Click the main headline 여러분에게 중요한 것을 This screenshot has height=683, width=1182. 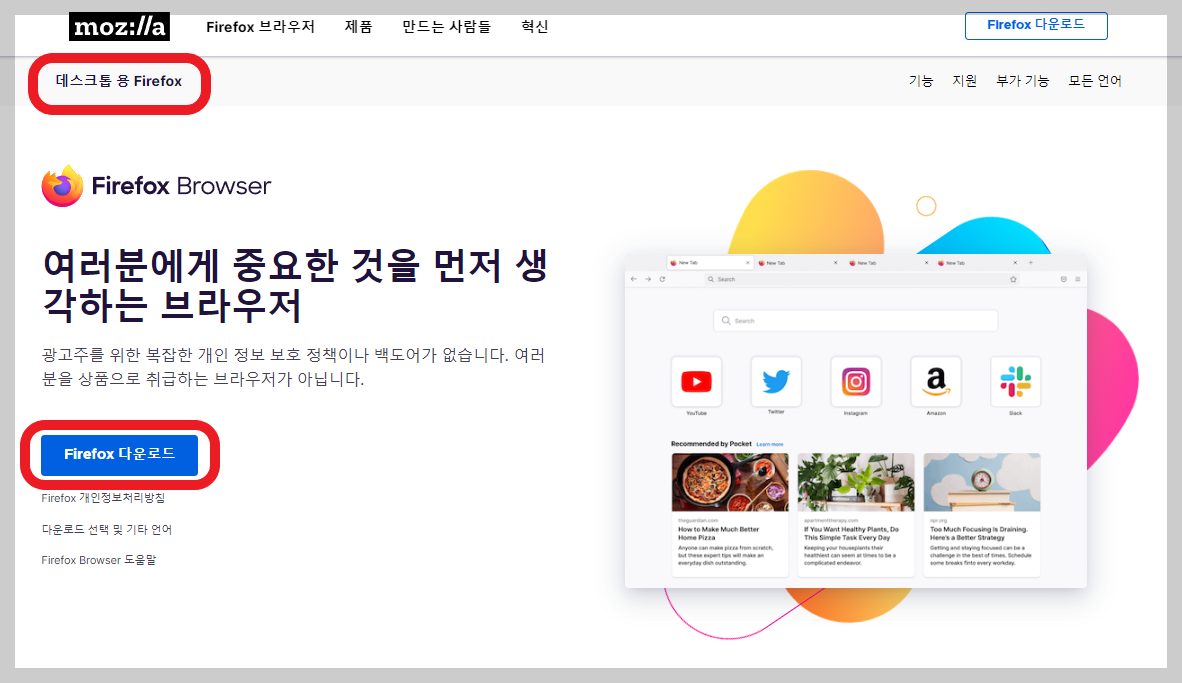[295, 285]
